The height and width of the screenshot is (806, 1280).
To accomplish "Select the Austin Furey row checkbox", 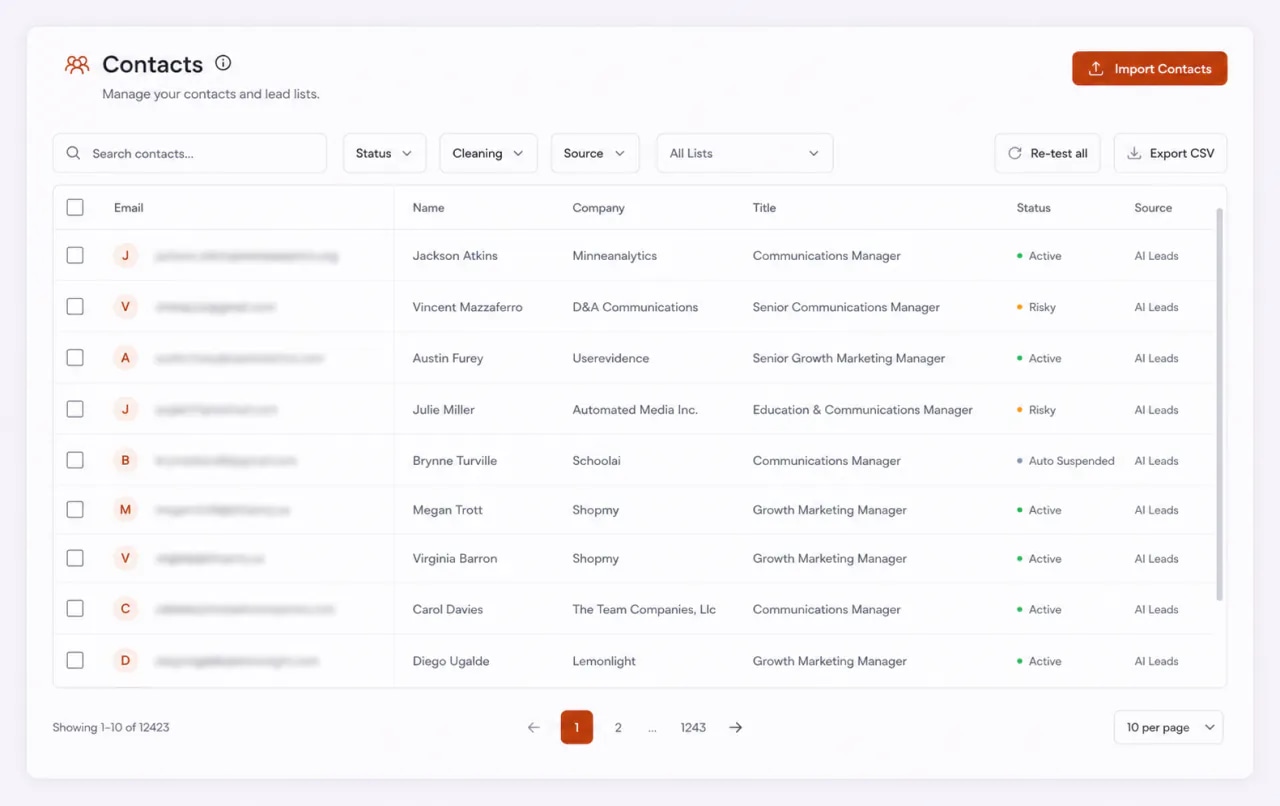I will [x=75, y=357].
